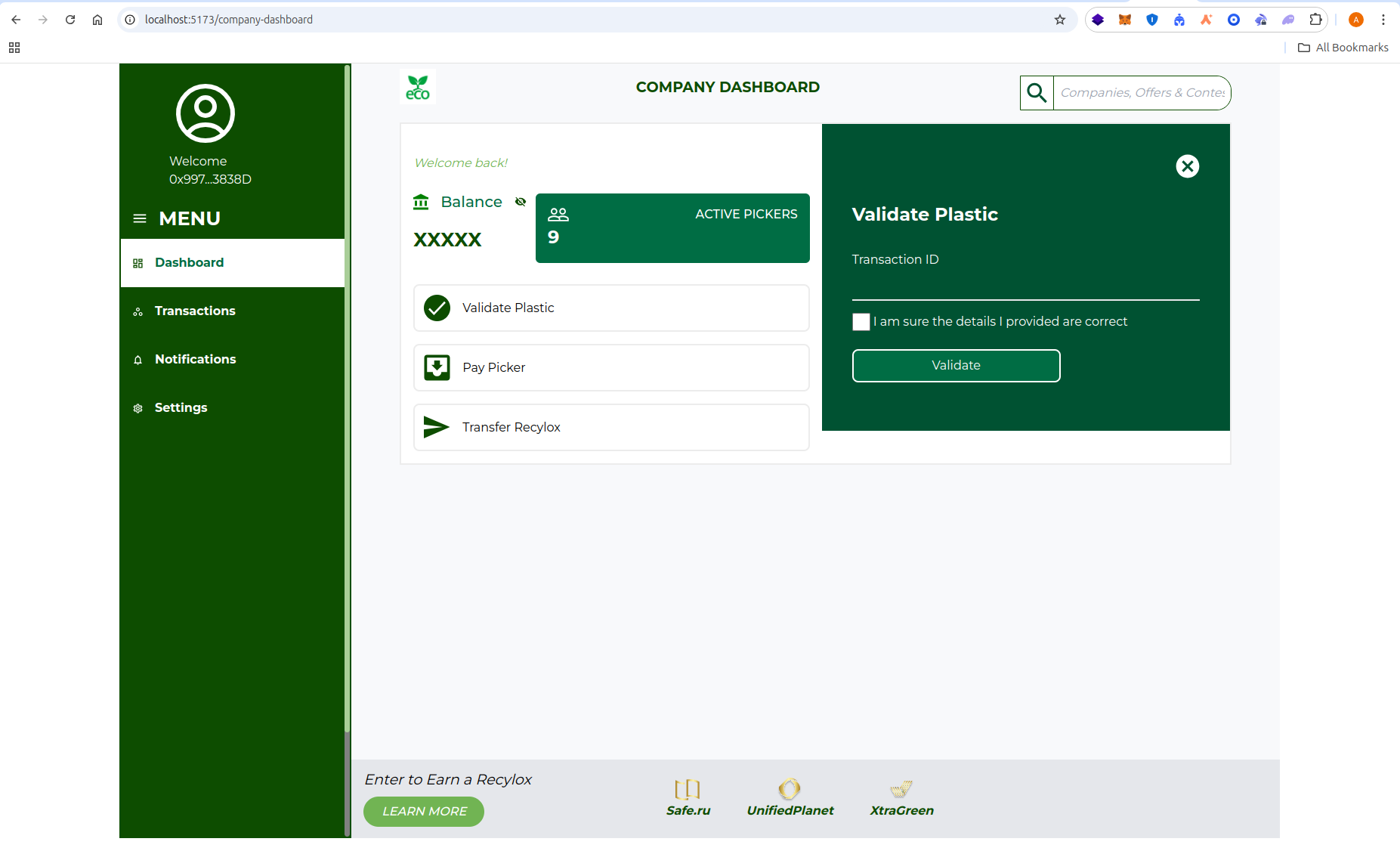Click the XtraGreen logo icon
This screenshot has width=1400, height=854.
901,789
